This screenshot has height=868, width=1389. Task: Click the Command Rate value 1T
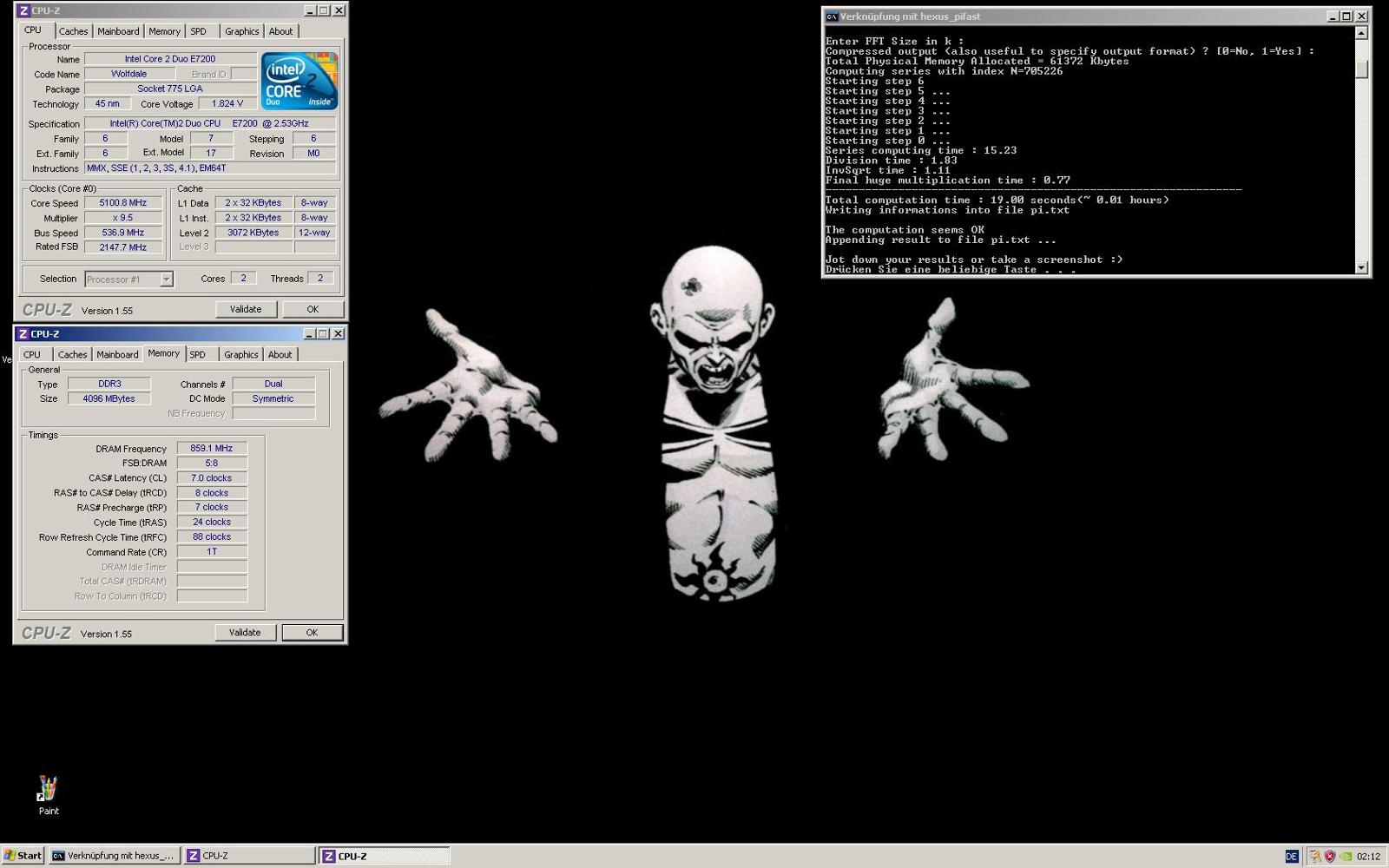[x=212, y=552]
